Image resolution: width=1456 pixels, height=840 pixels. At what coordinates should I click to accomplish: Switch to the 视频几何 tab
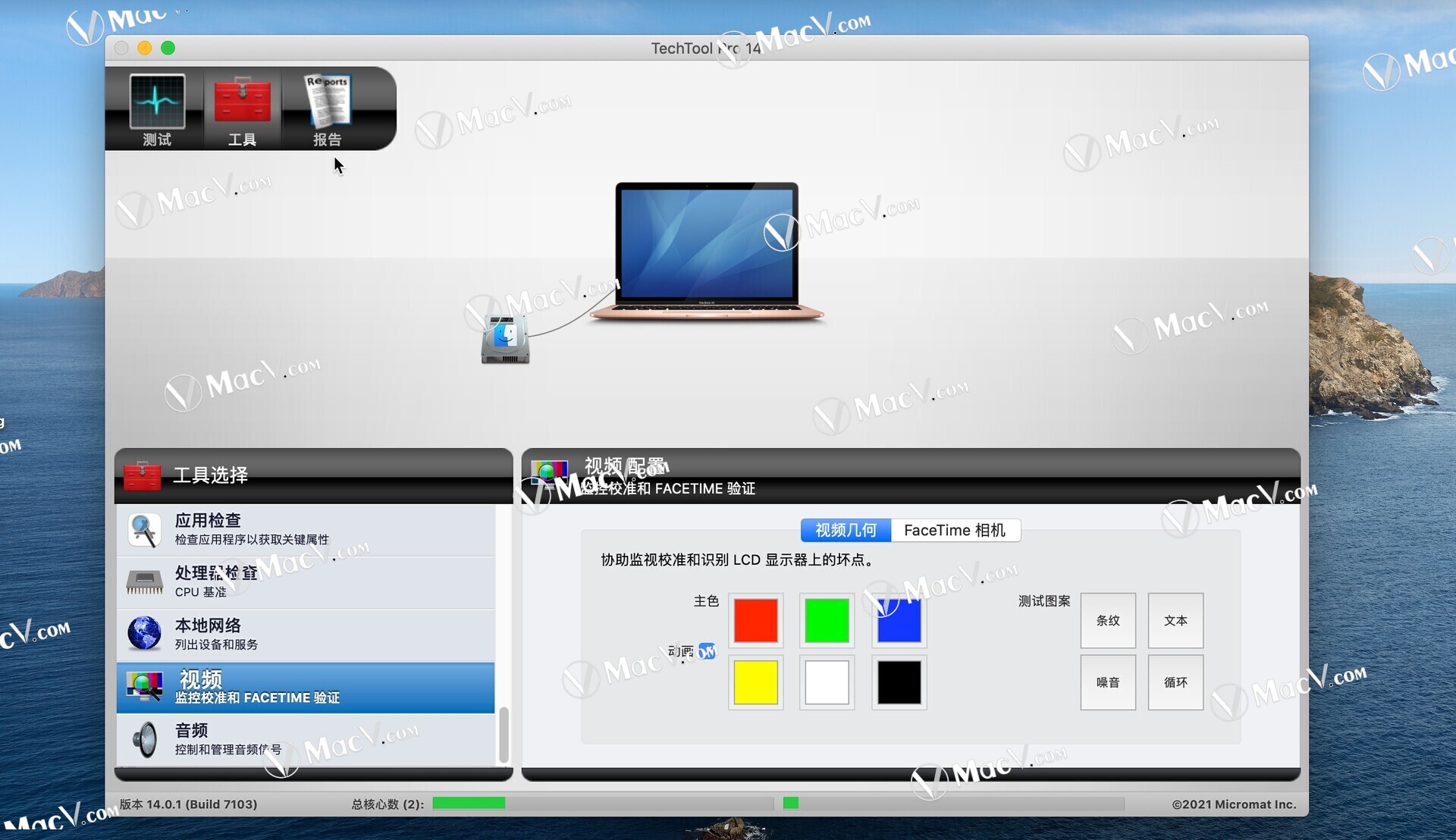pyautogui.click(x=846, y=530)
